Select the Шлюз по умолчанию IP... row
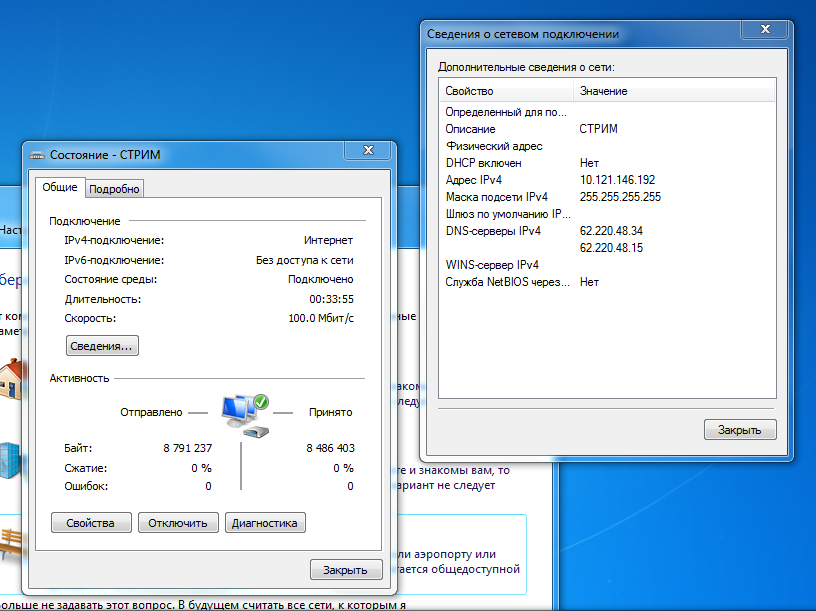816x611 pixels. (607, 214)
